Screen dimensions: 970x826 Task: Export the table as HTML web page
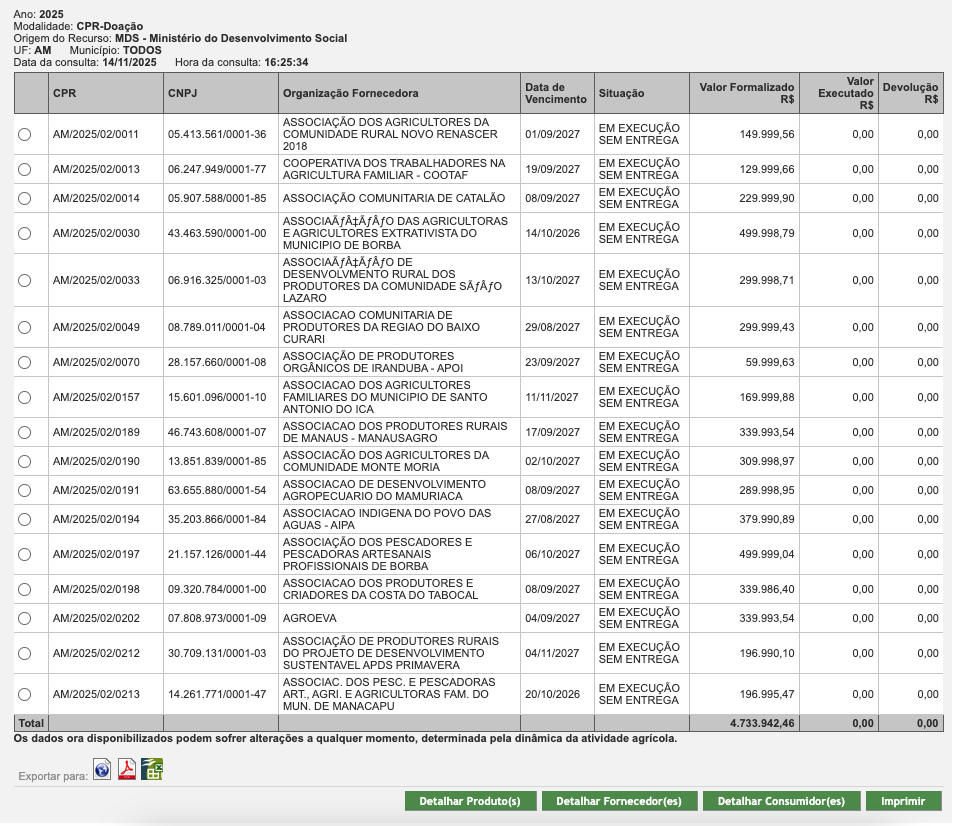(102, 768)
